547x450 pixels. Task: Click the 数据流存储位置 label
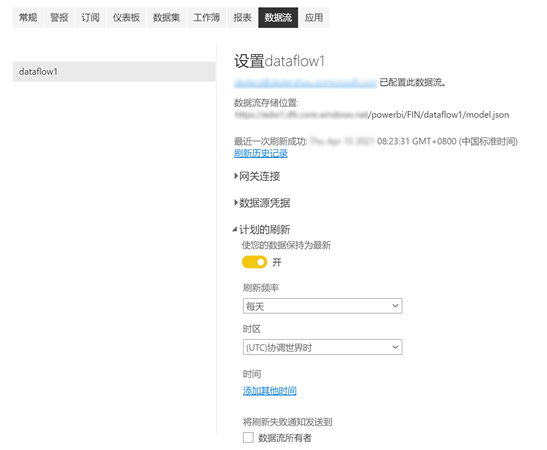pyautogui.click(x=266, y=103)
